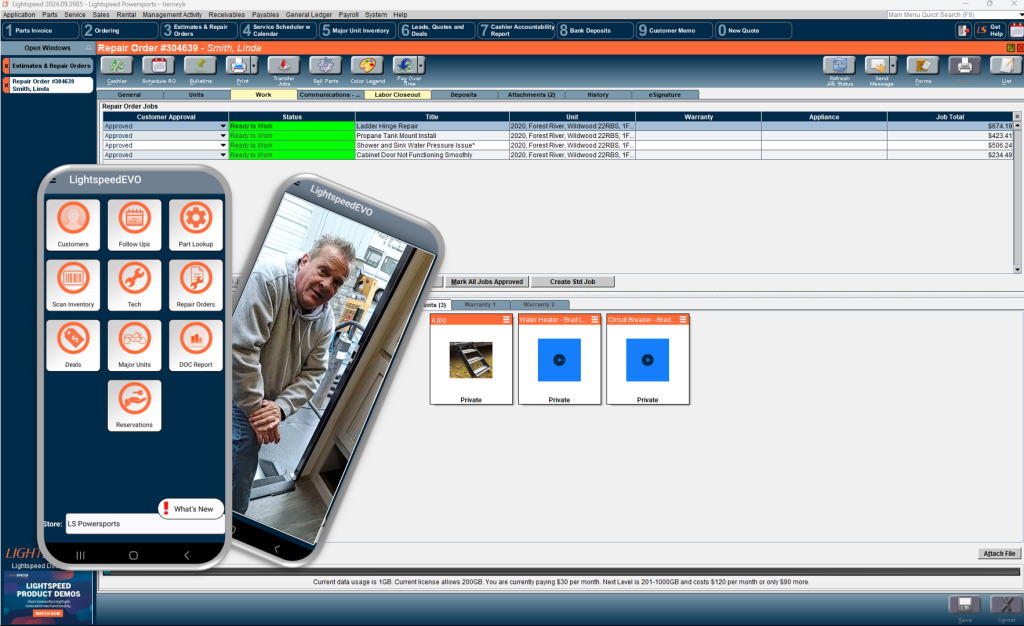Expand the Pay Over Time dropdown arrow

coord(421,66)
